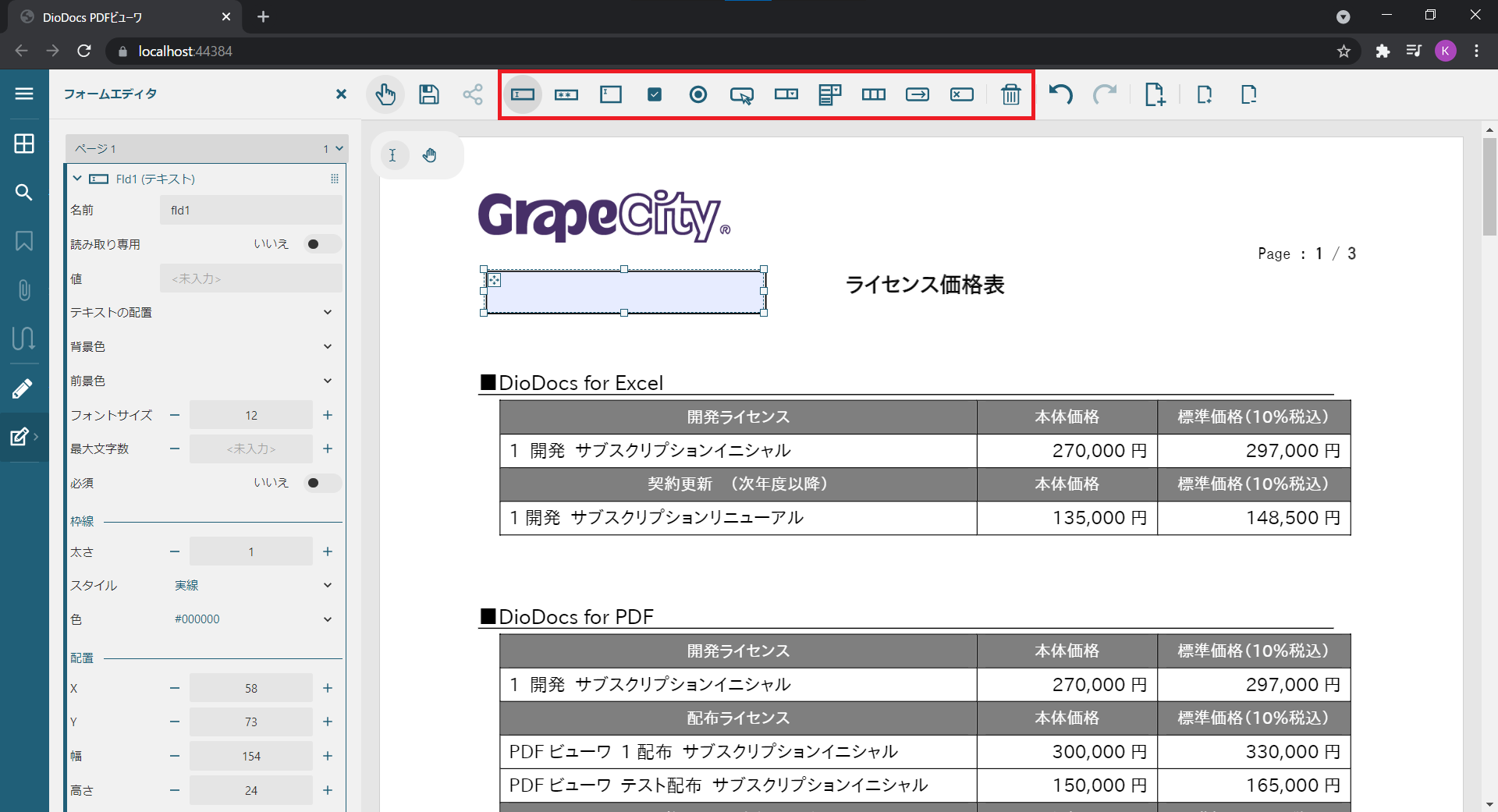
Task: Click the drag handle of Fld1 entry
Action: coord(335,179)
